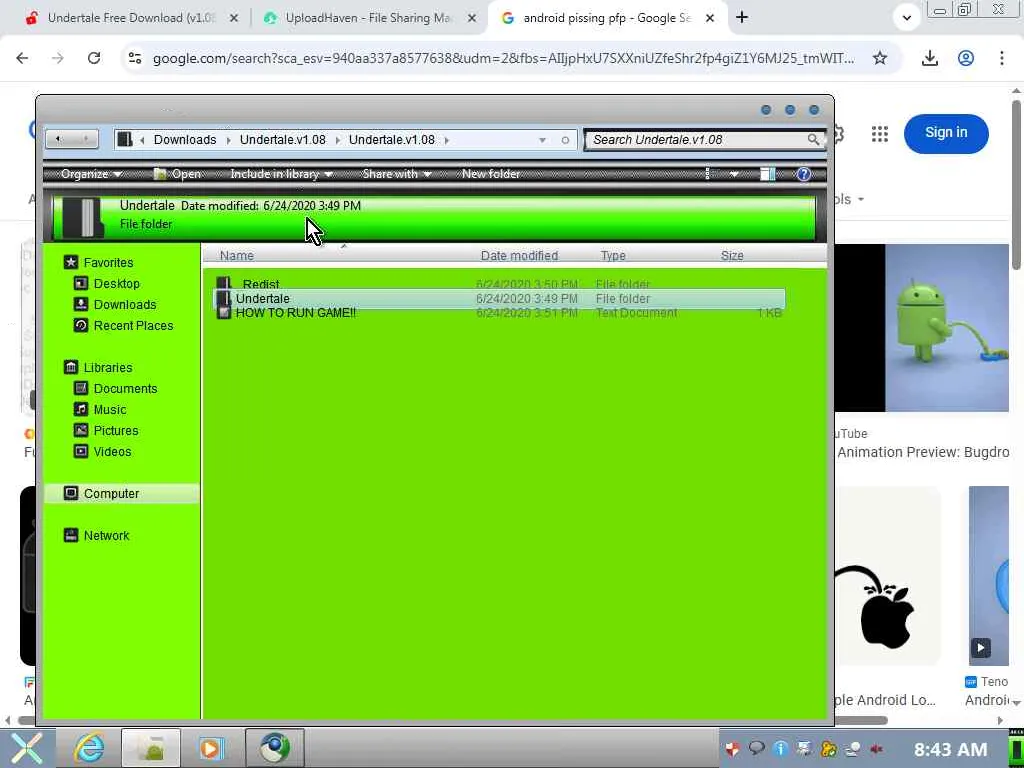Click the Chrome URL address field

point(503,58)
